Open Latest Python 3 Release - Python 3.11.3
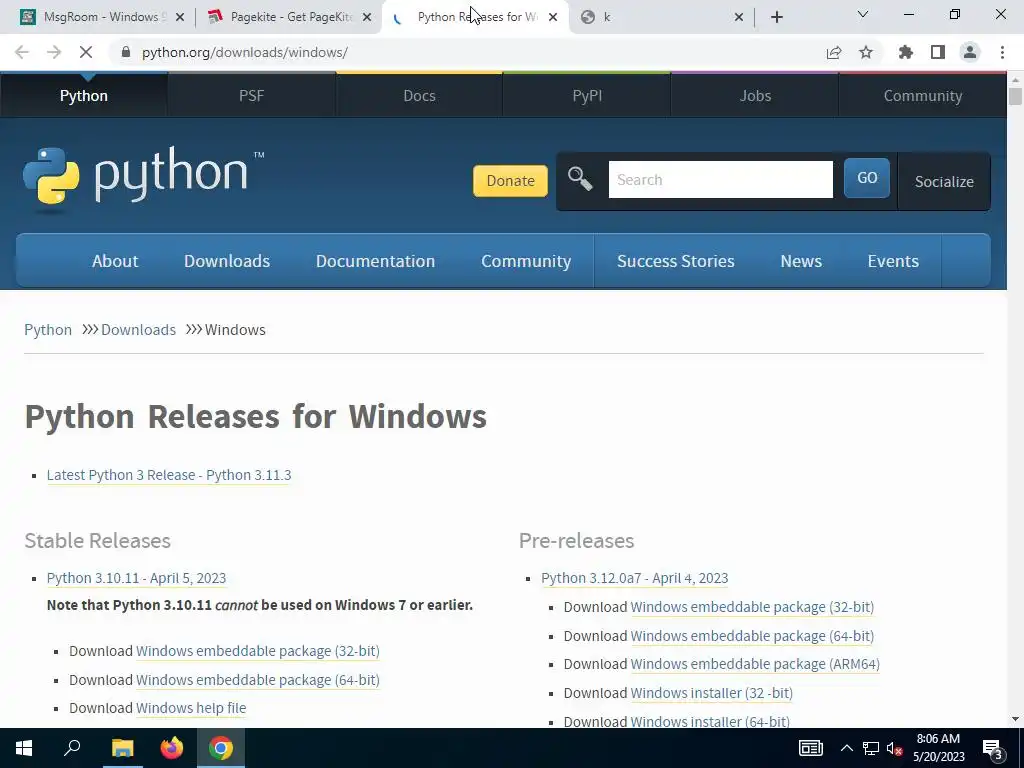Image resolution: width=1024 pixels, height=768 pixels. pos(169,475)
